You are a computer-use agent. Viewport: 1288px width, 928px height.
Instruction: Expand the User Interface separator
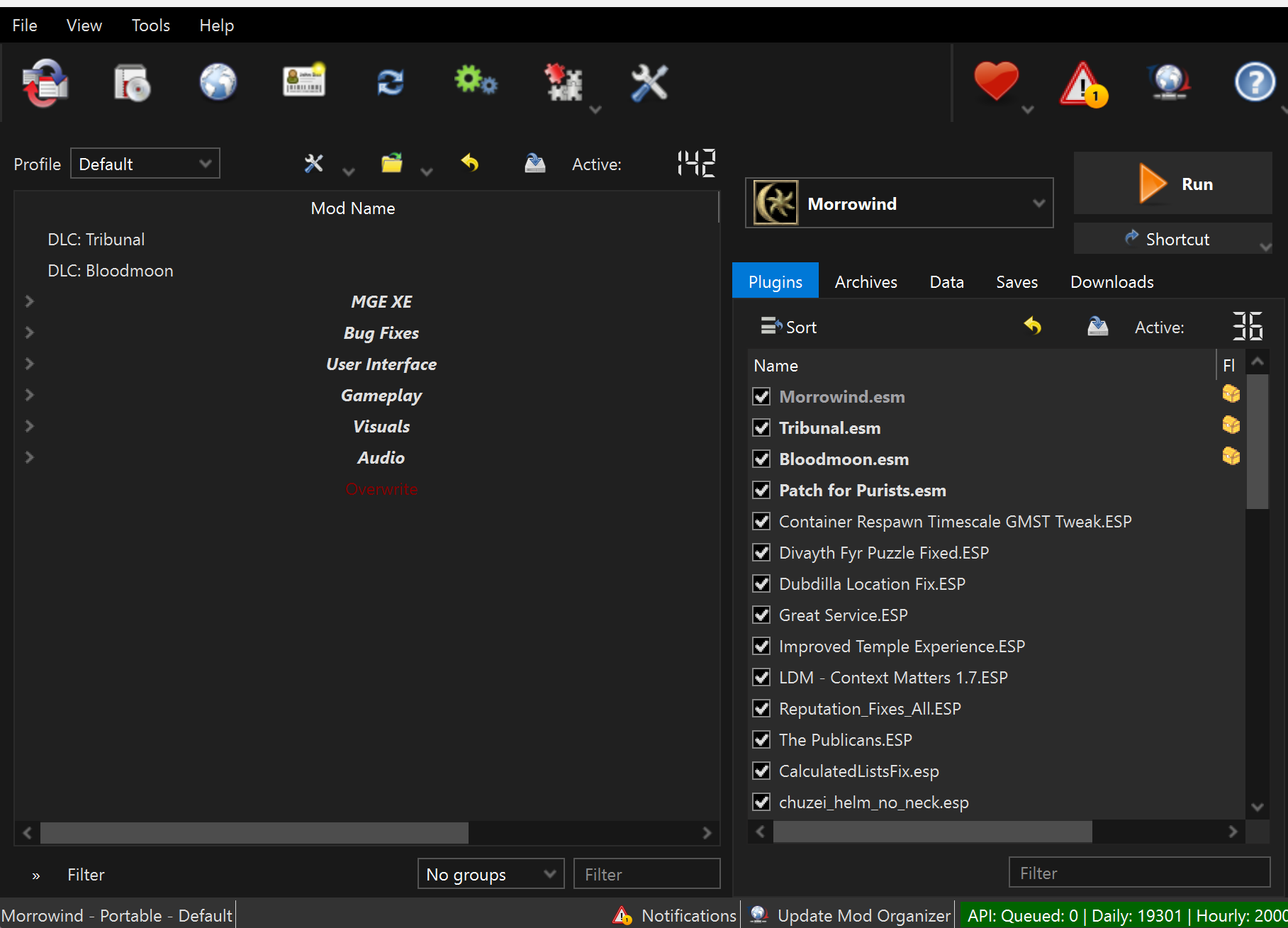tap(29, 364)
